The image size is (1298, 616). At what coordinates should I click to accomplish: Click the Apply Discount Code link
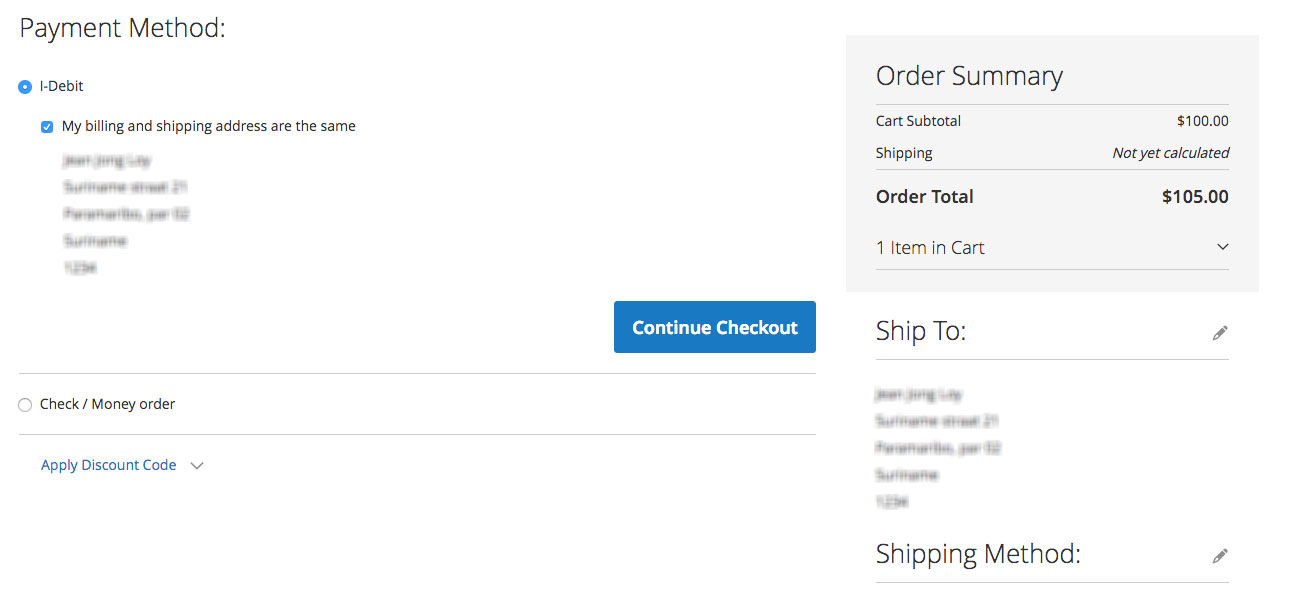[x=108, y=465]
